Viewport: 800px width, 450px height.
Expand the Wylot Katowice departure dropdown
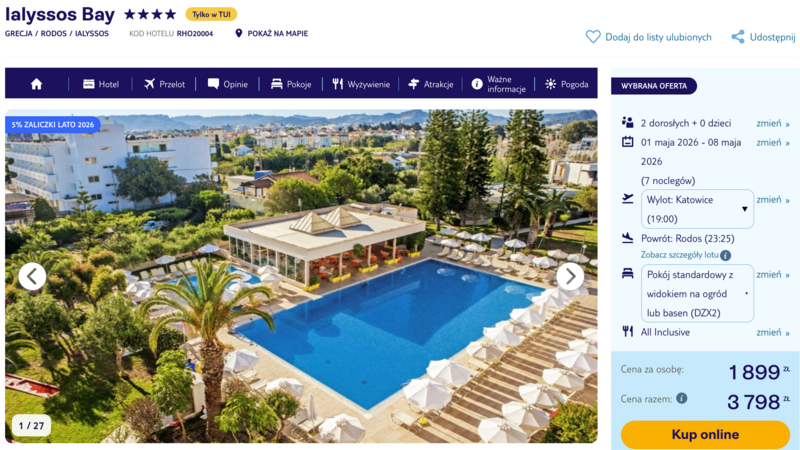pos(697,209)
